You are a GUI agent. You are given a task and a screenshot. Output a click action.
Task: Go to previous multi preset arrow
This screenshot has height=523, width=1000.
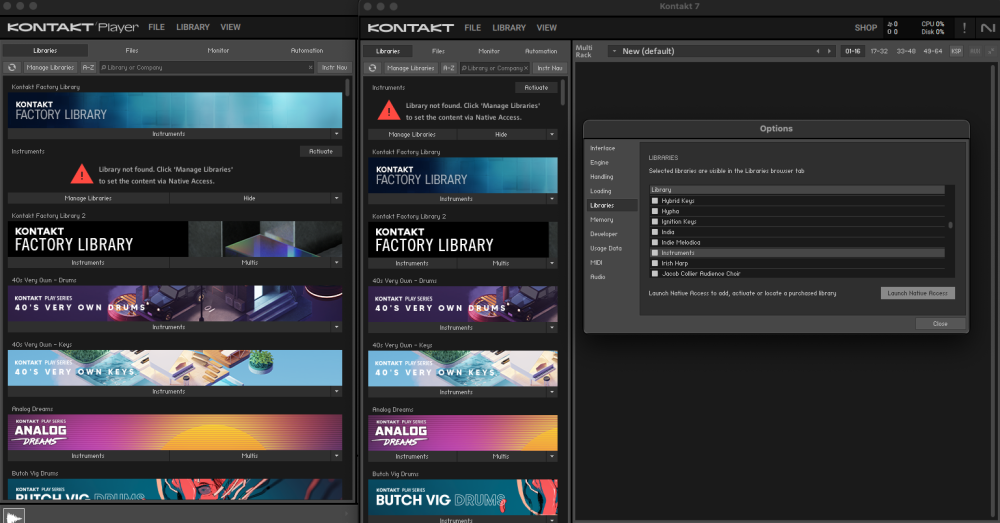[818, 51]
